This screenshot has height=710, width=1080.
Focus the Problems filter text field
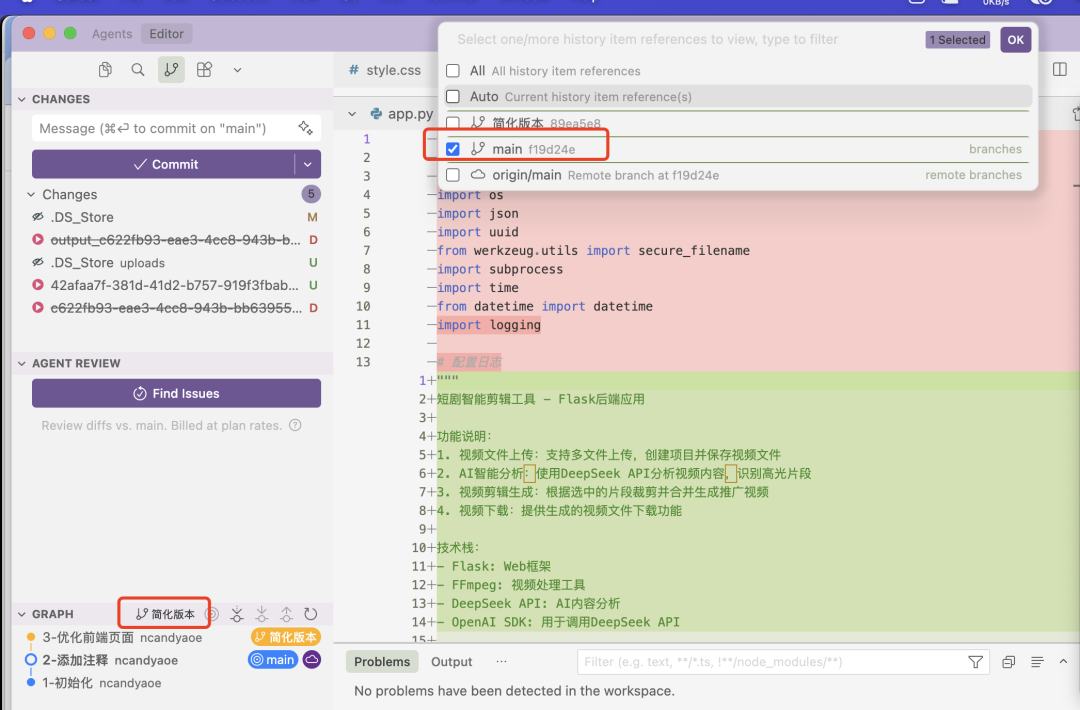tap(770, 662)
